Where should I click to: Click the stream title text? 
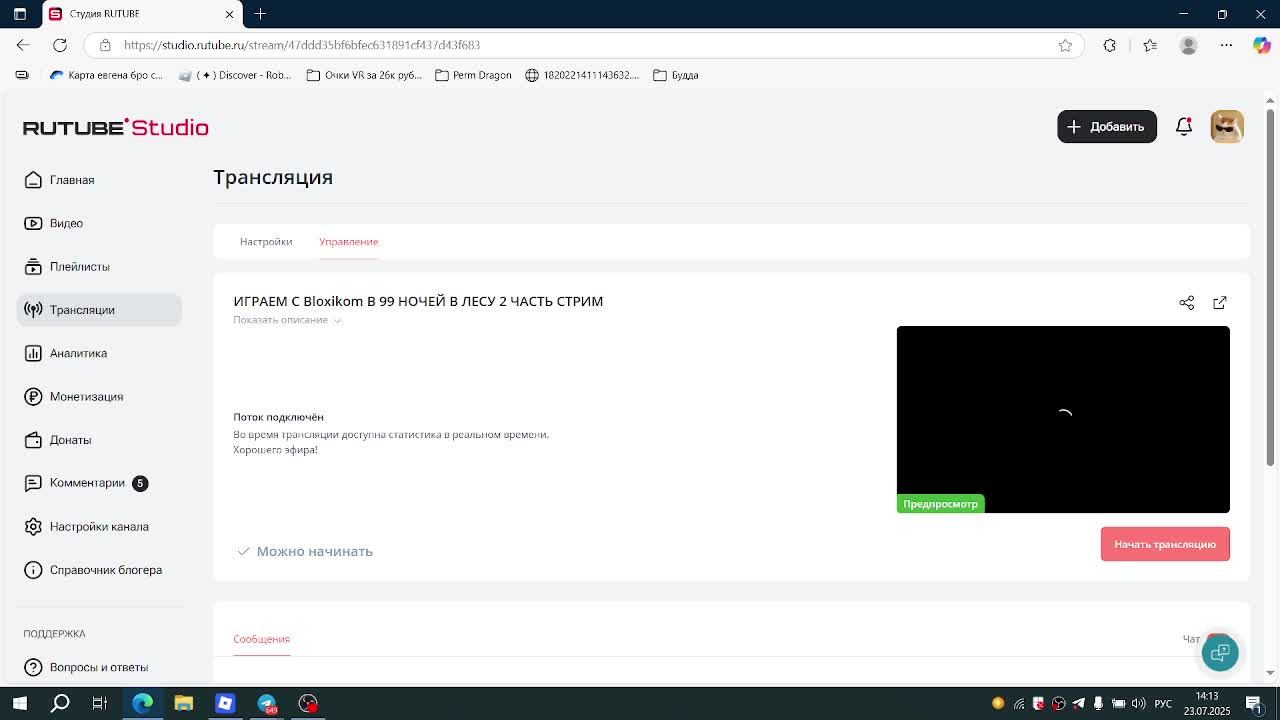418,301
